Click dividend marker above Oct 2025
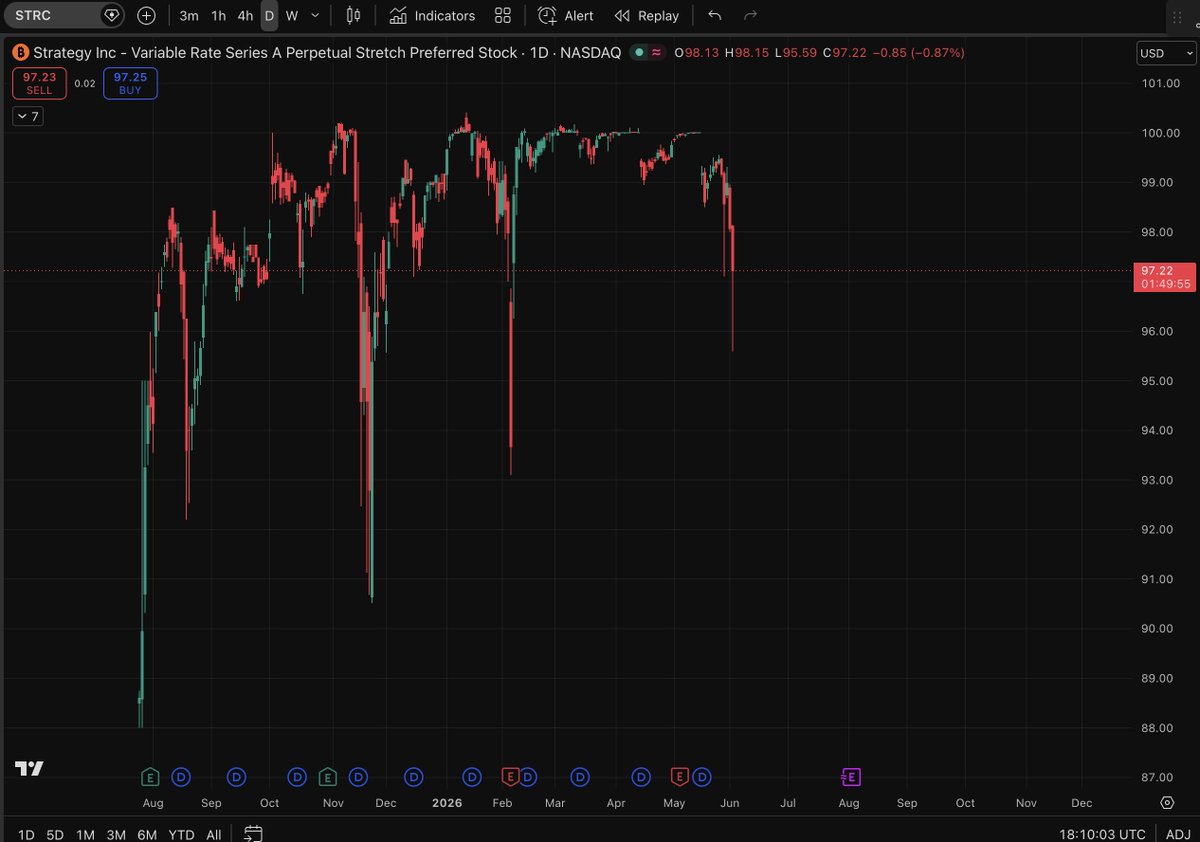1200x842 pixels. (297, 777)
